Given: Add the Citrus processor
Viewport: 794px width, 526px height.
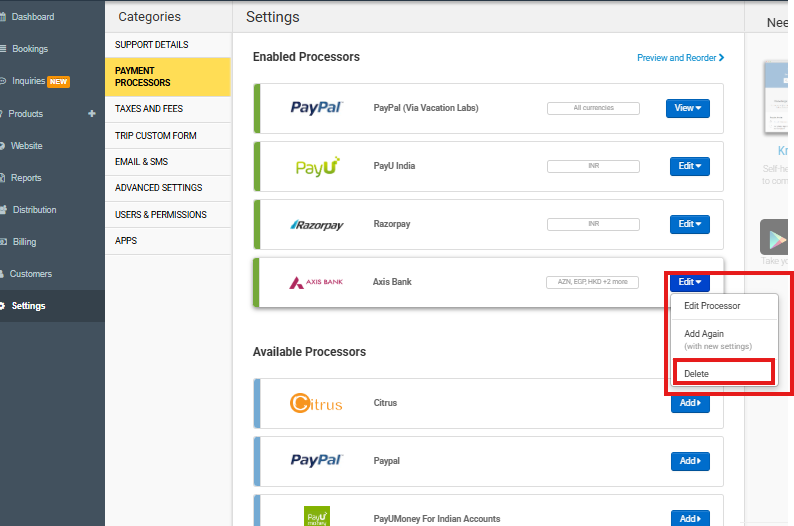Looking at the screenshot, I should (690, 403).
